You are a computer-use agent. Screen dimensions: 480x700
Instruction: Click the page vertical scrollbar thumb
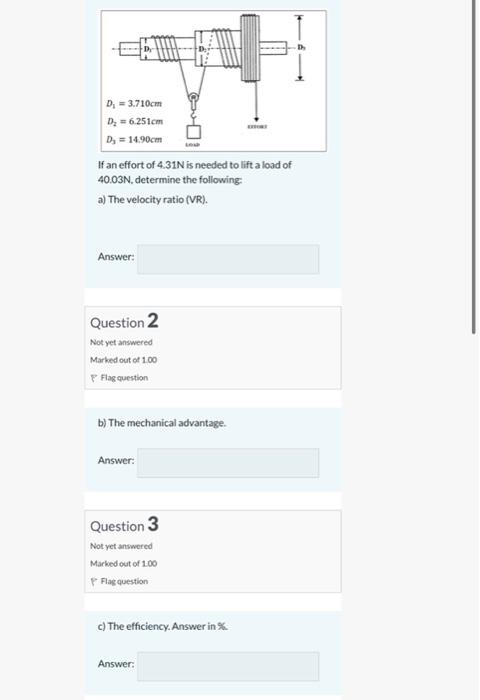click(474, 167)
